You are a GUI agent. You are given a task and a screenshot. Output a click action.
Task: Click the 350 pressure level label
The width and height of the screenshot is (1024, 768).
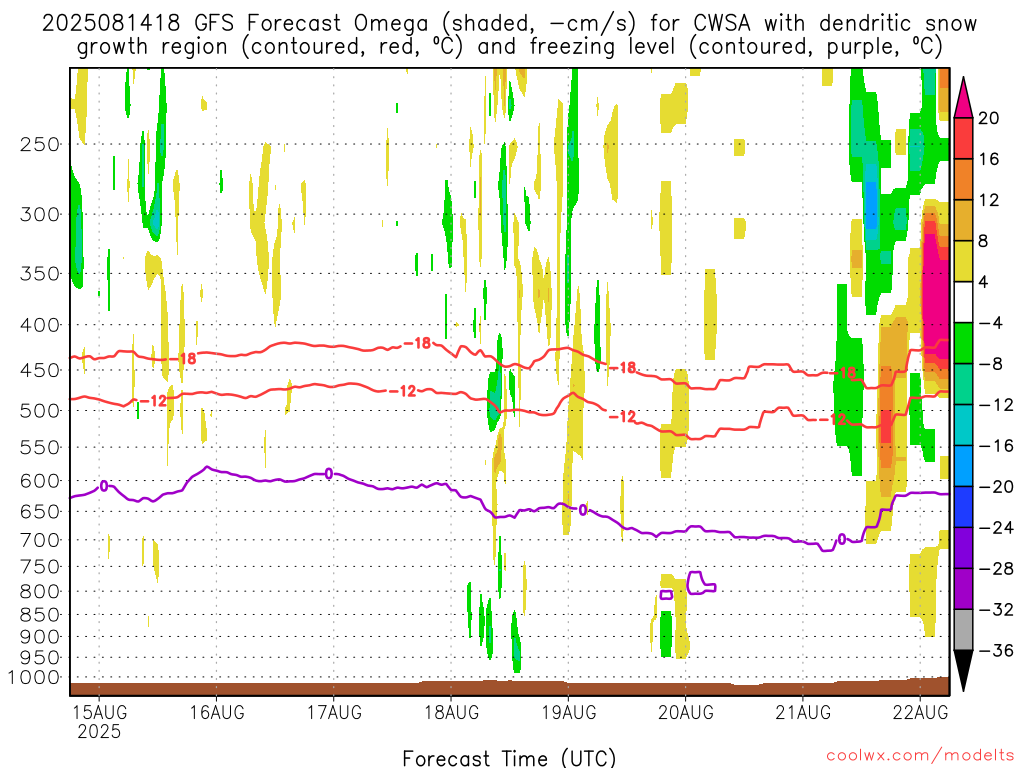pyautogui.click(x=40, y=274)
